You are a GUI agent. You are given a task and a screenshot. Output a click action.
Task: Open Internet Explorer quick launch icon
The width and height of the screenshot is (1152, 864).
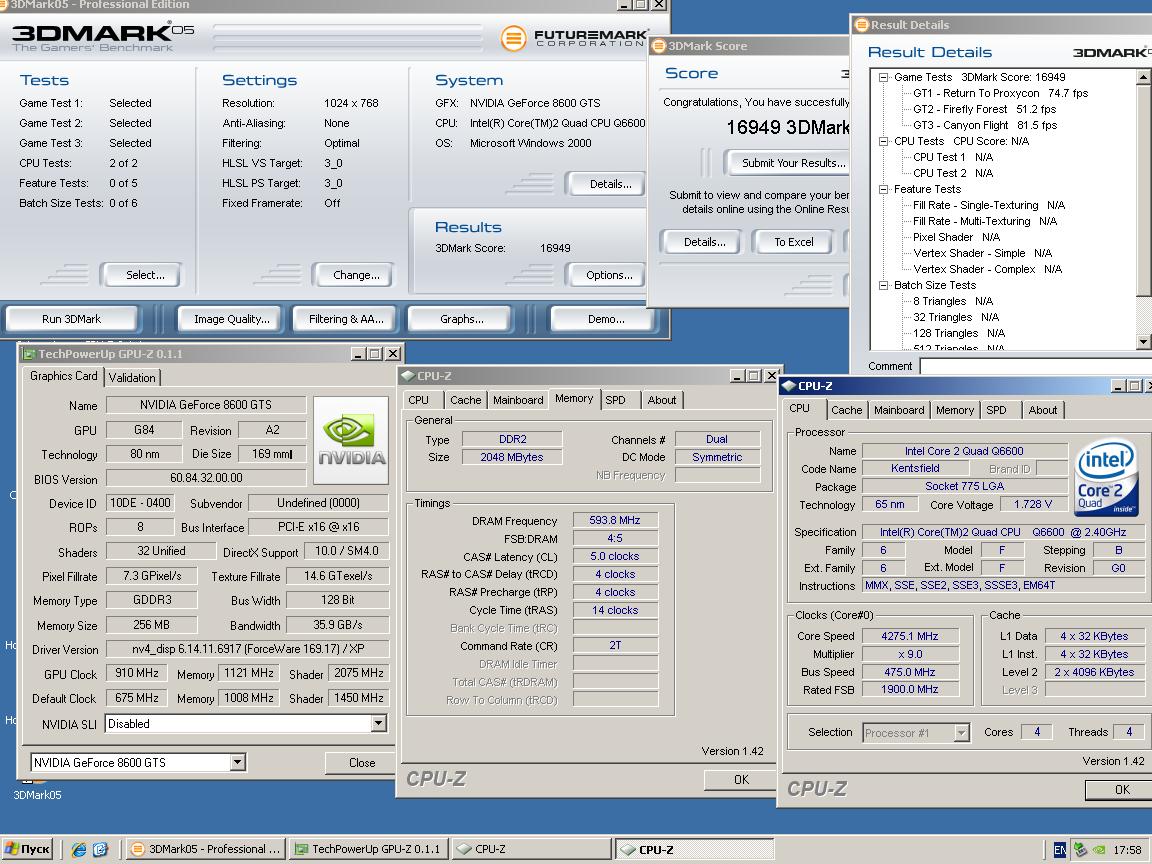coord(78,849)
